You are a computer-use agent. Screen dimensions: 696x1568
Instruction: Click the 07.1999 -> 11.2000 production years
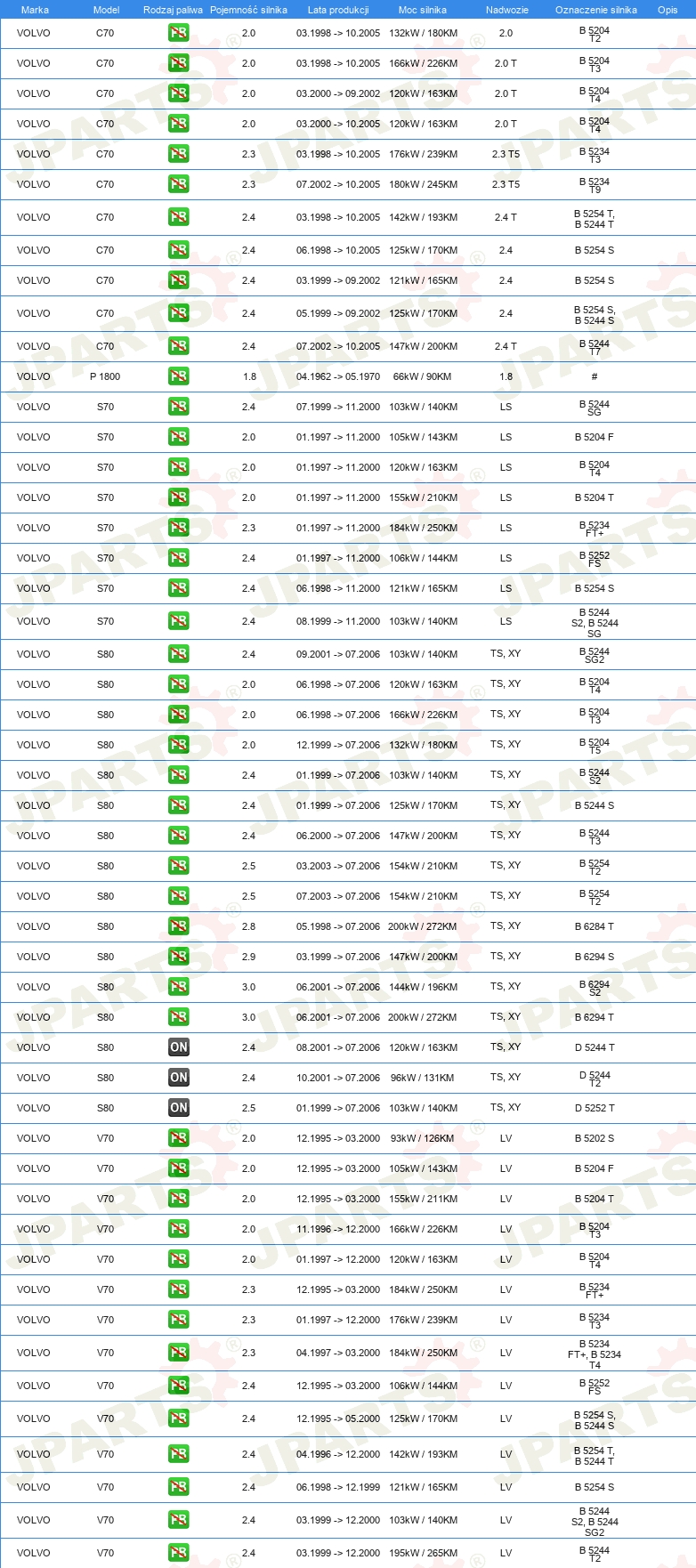338,407
